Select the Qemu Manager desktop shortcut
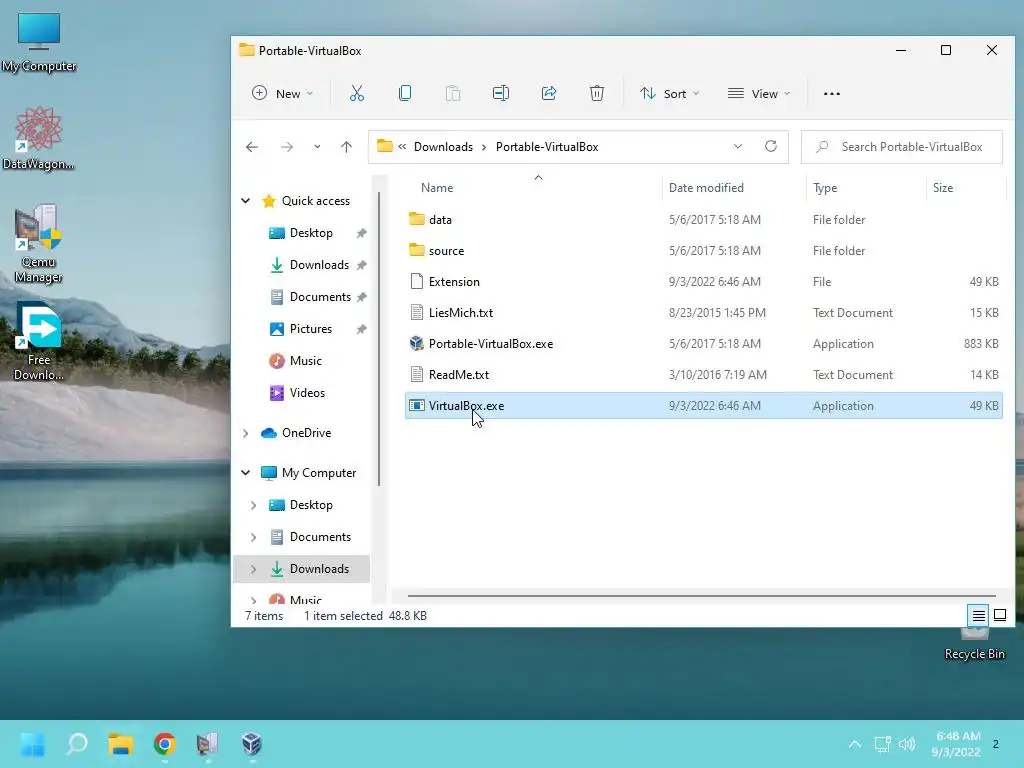 pyautogui.click(x=39, y=243)
